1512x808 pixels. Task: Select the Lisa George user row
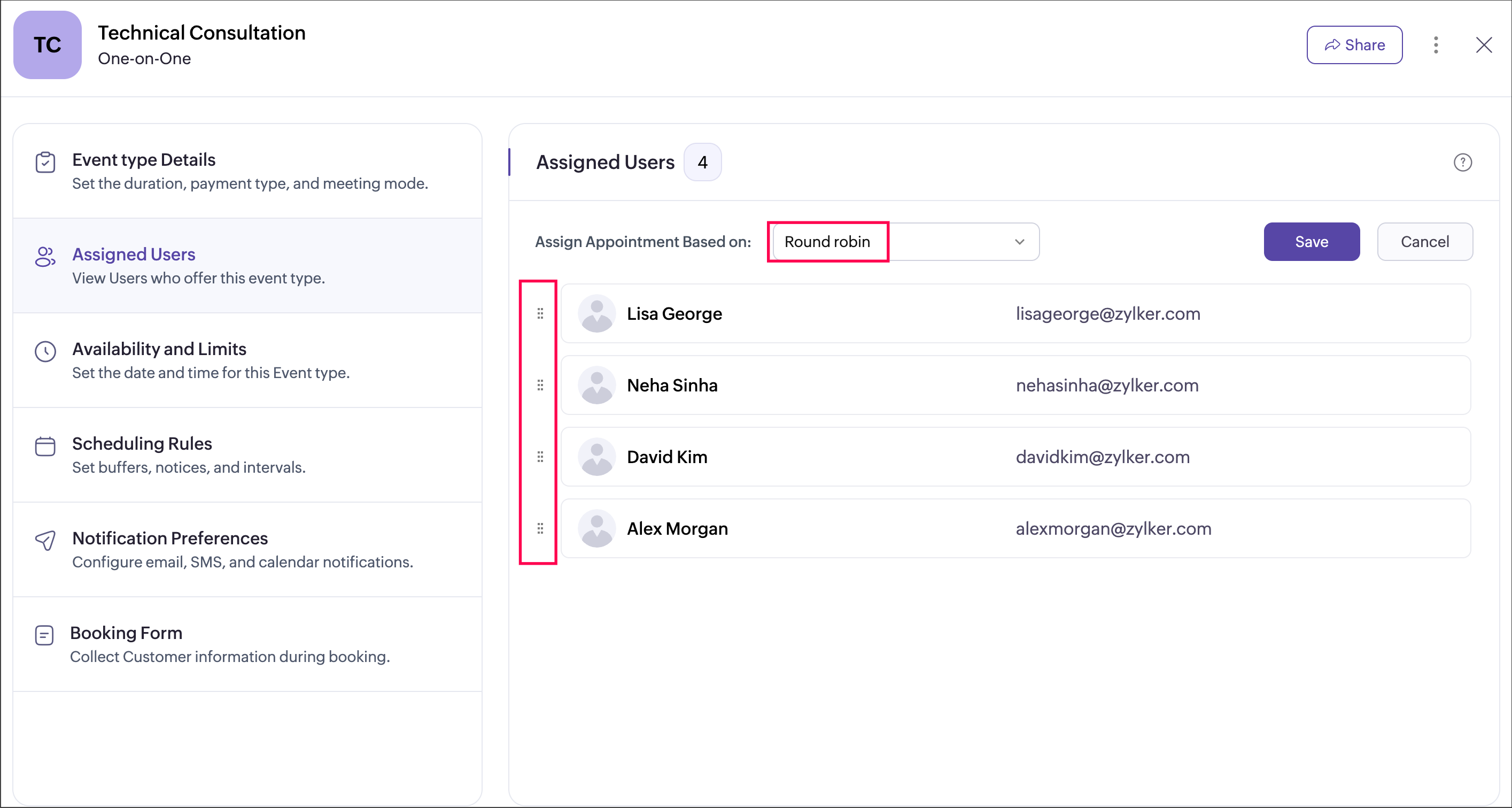pyautogui.click(x=1015, y=313)
